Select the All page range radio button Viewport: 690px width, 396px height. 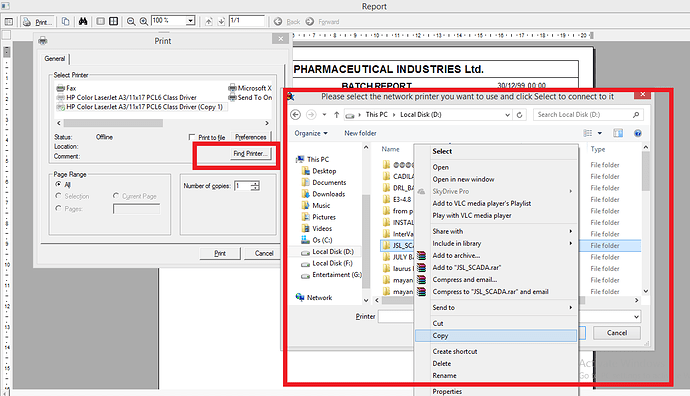tap(58, 184)
